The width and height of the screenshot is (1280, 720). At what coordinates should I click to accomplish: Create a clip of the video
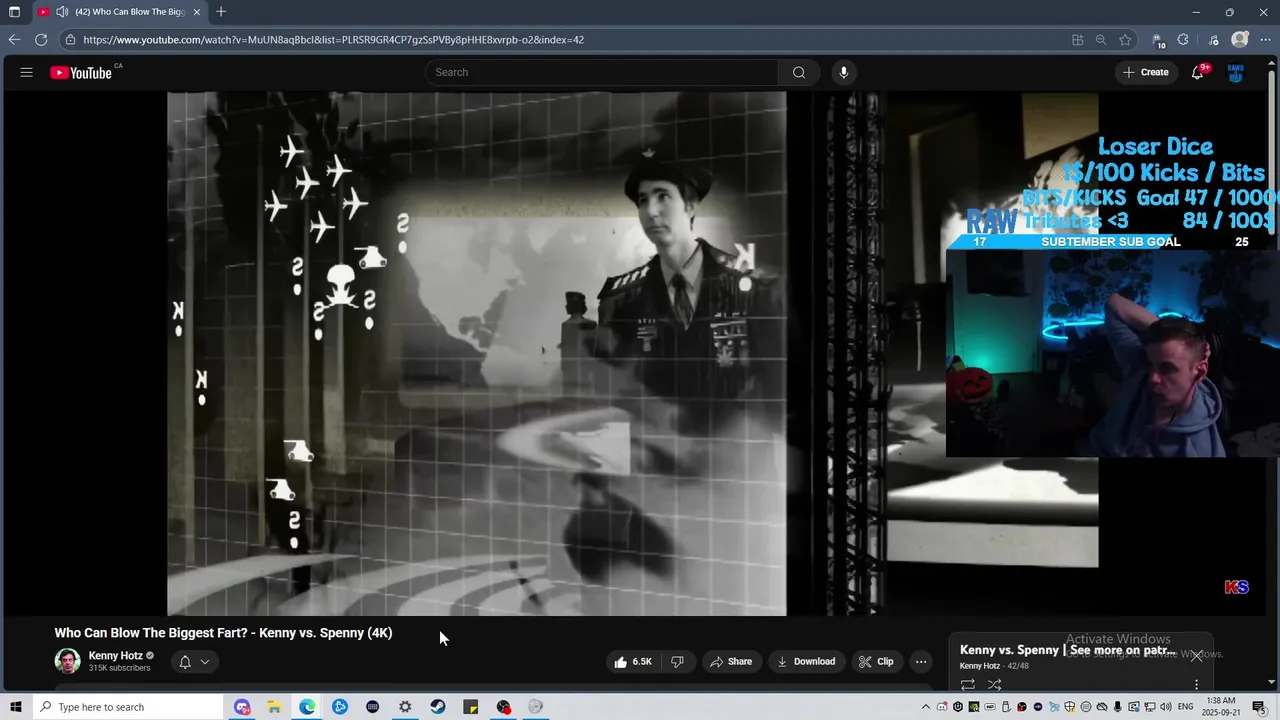[x=876, y=661]
